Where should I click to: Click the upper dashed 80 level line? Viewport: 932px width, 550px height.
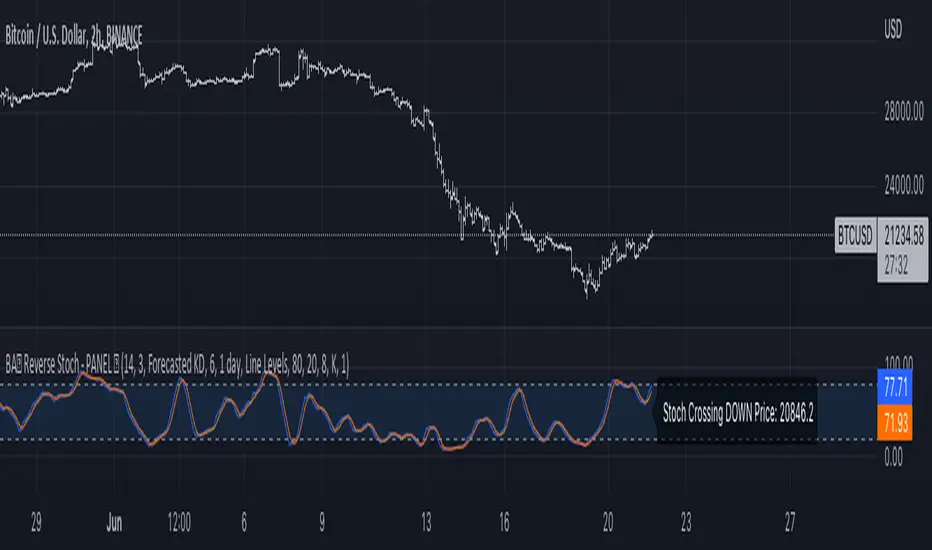click(x=439, y=385)
